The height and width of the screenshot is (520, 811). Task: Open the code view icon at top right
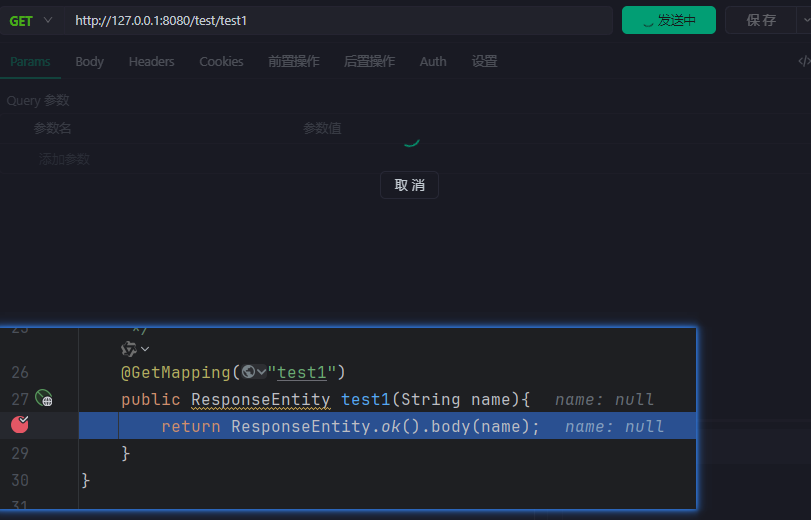(x=803, y=61)
